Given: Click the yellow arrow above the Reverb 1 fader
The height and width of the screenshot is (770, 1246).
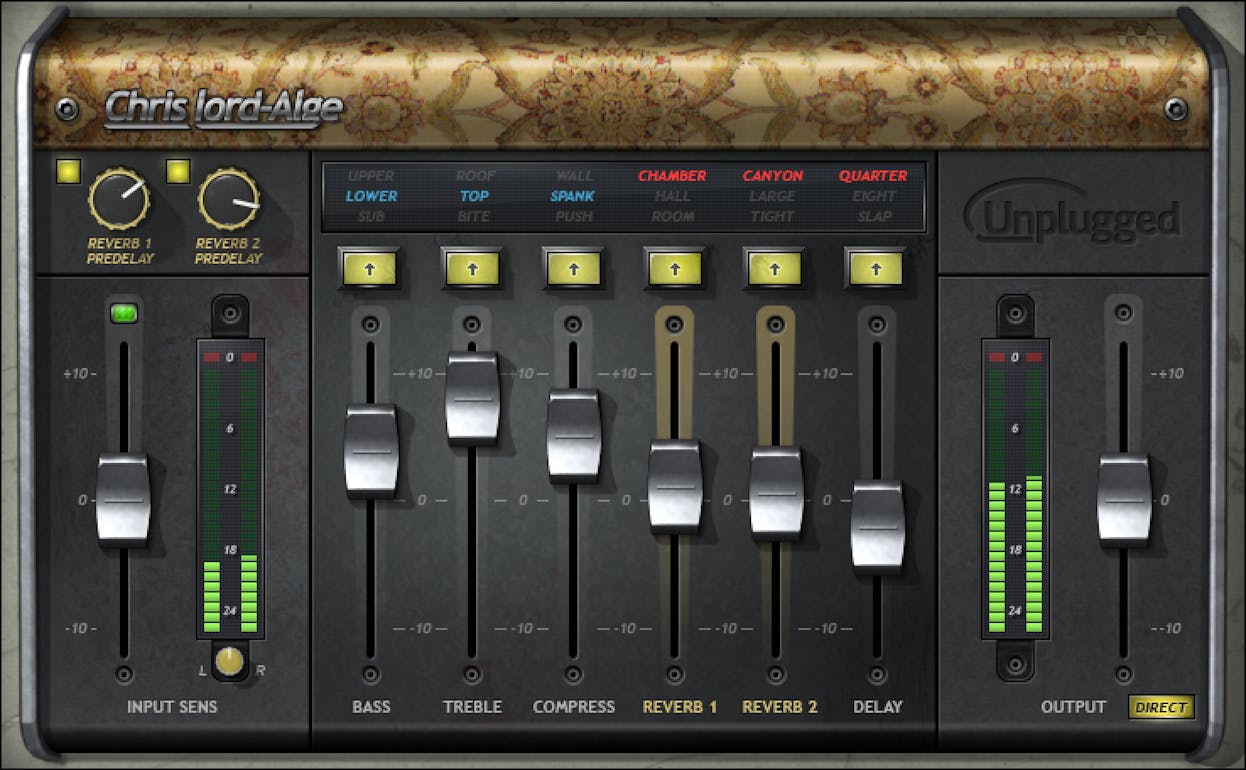Looking at the screenshot, I should (674, 267).
